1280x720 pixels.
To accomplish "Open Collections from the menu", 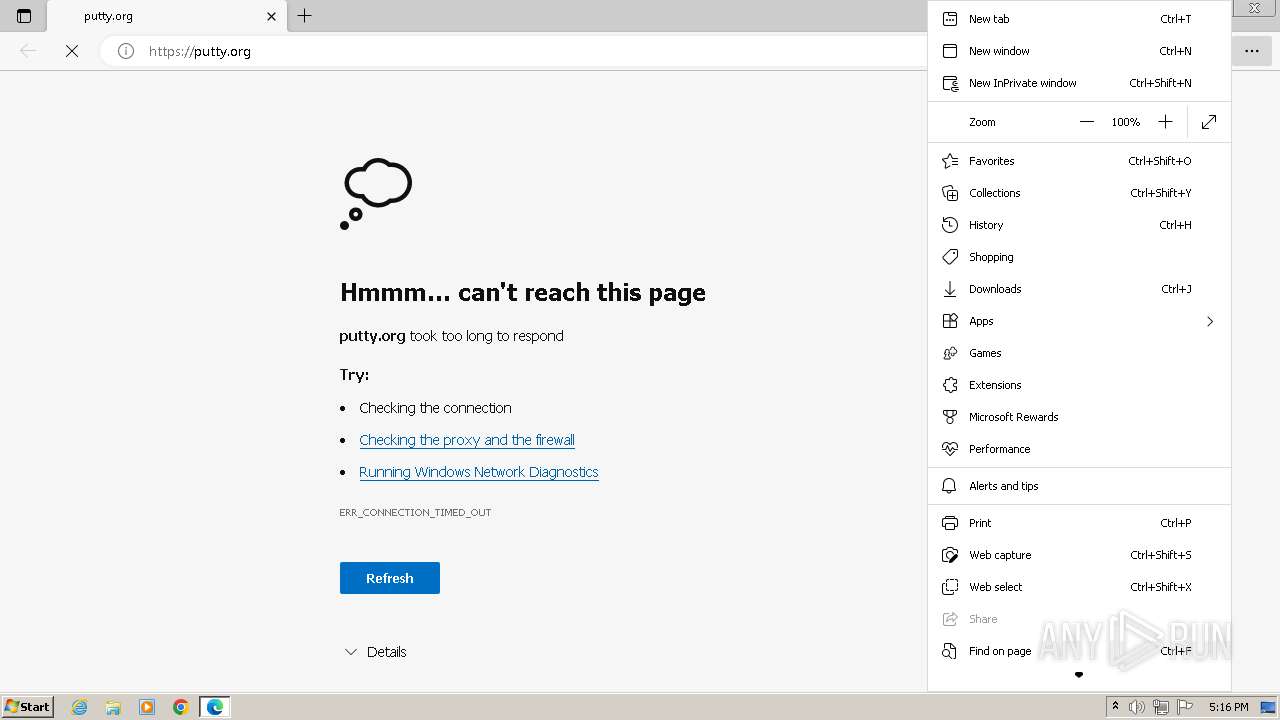I will tap(1079, 193).
